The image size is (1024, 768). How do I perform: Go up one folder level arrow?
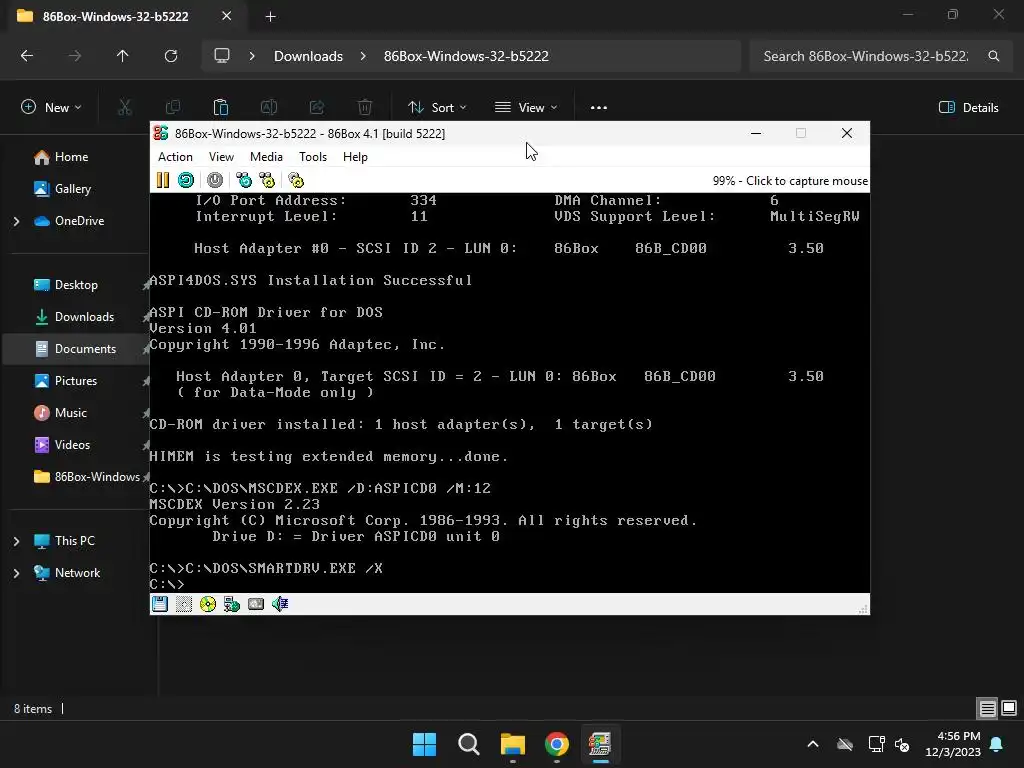click(122, 56)
